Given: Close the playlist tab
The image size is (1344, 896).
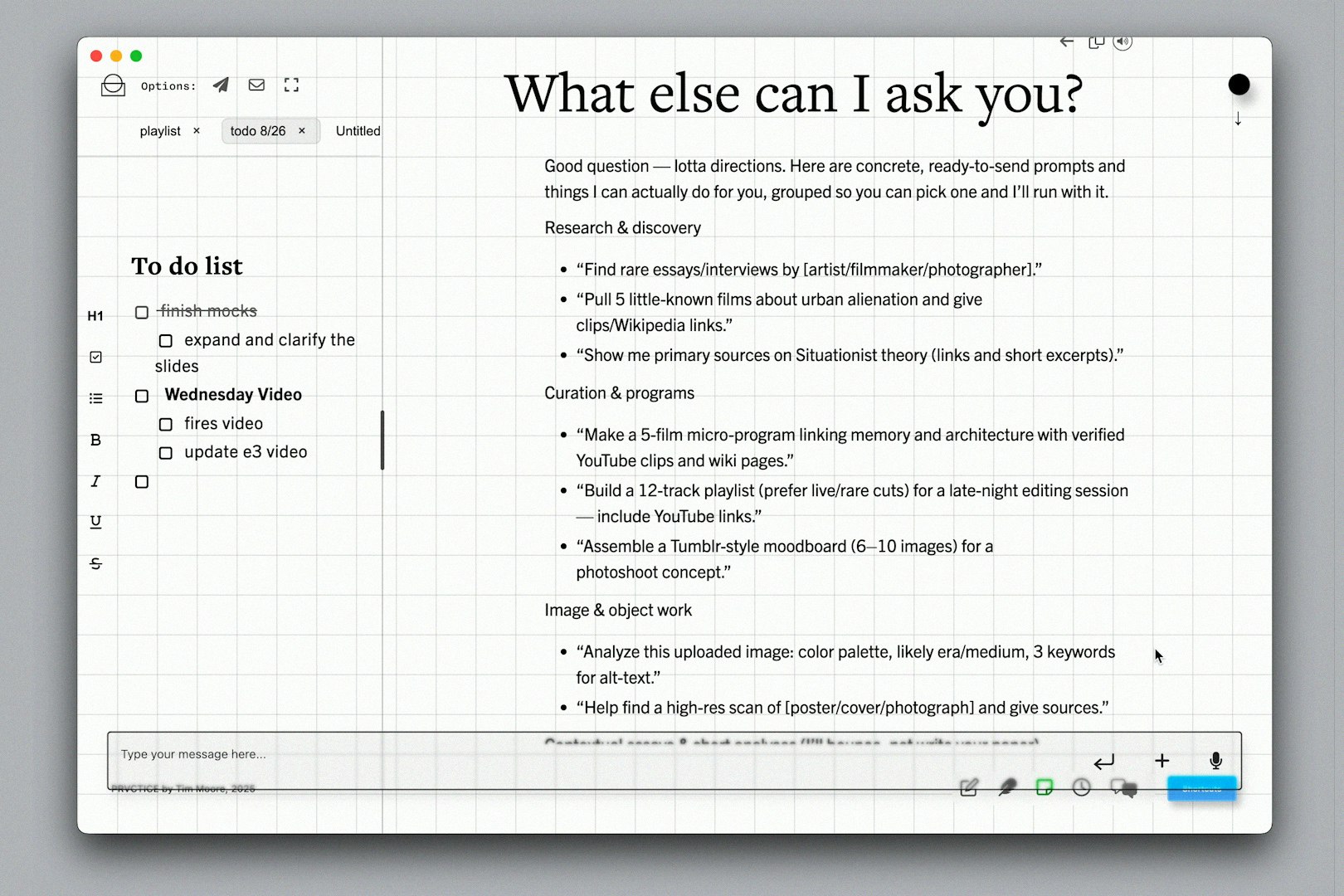Looking at the screenshot, I should (x=197, y=131).
